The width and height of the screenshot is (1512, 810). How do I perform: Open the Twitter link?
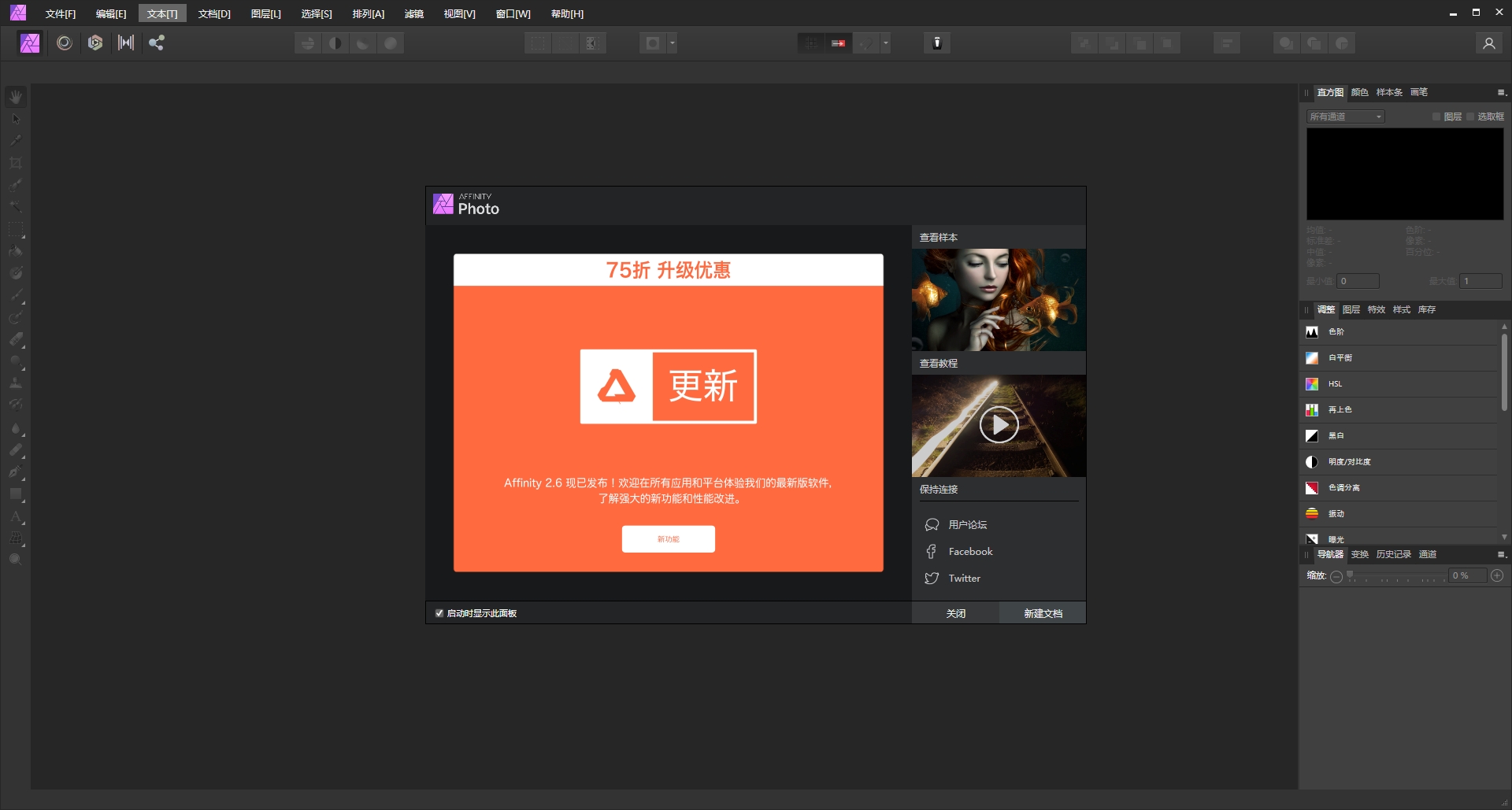pyautogui.click(x=962, y=578)
